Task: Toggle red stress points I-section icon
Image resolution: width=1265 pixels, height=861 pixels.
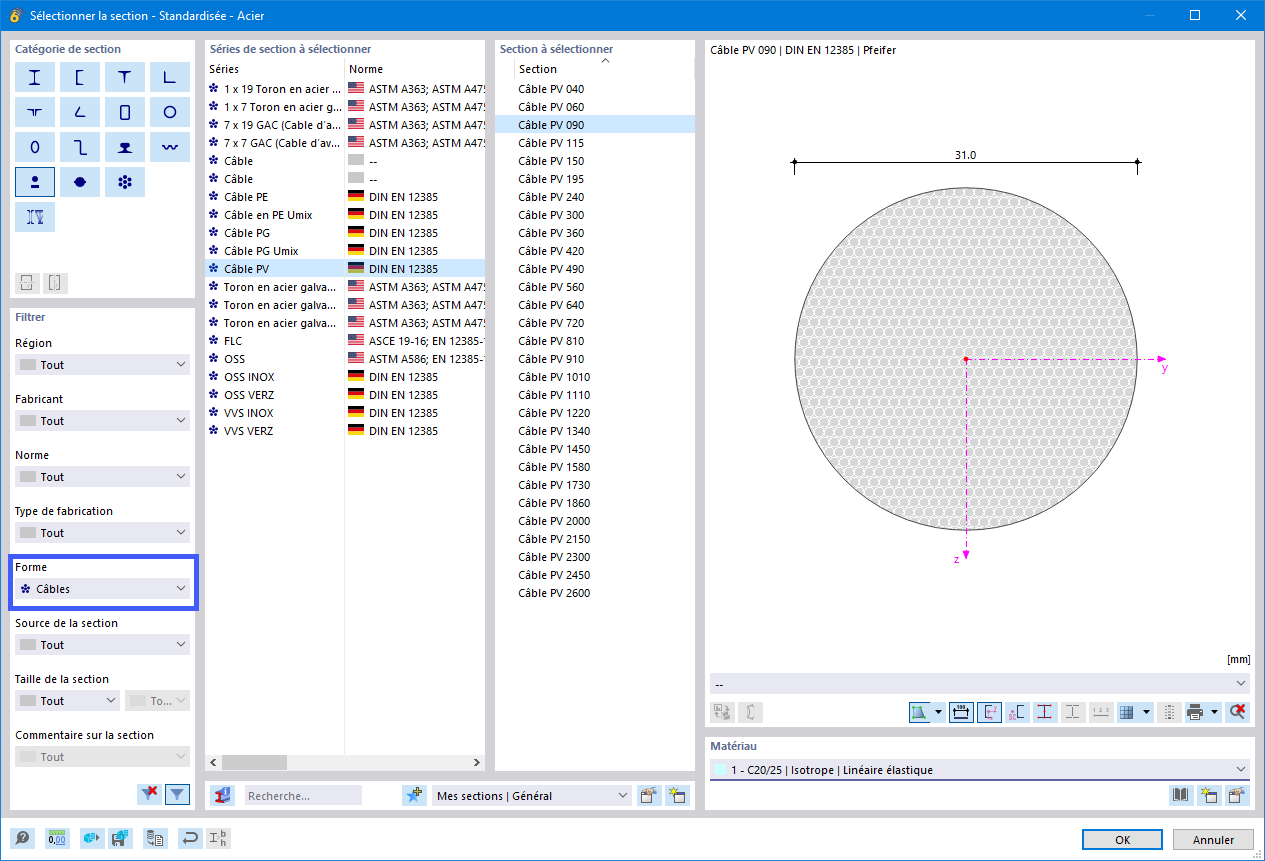Action: point(1045,712)
